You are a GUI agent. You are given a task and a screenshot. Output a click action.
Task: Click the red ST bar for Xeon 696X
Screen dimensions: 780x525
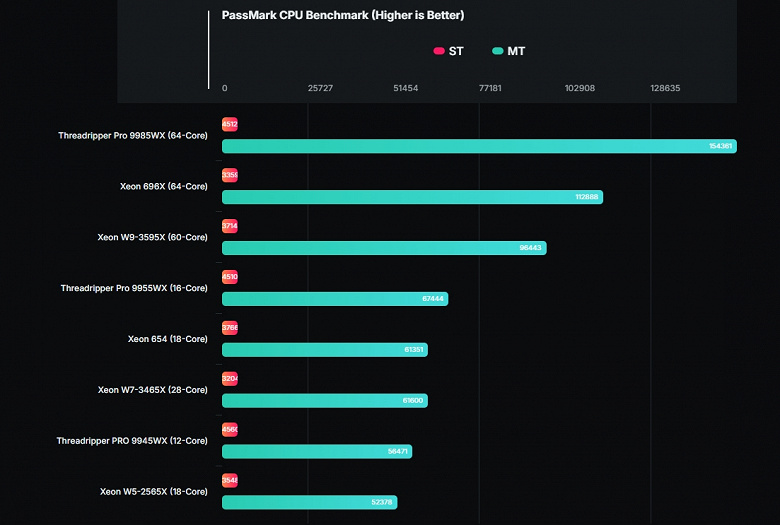[230, 175]
